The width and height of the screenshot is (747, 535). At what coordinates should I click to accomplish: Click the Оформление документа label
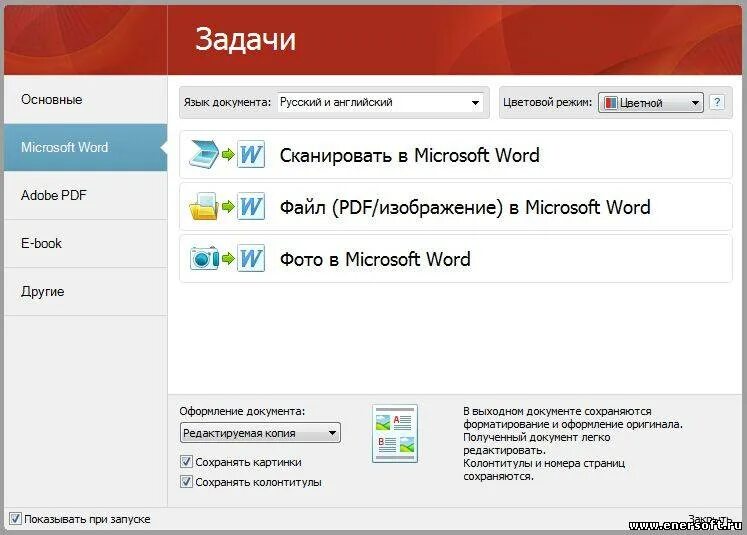[242, 411]
